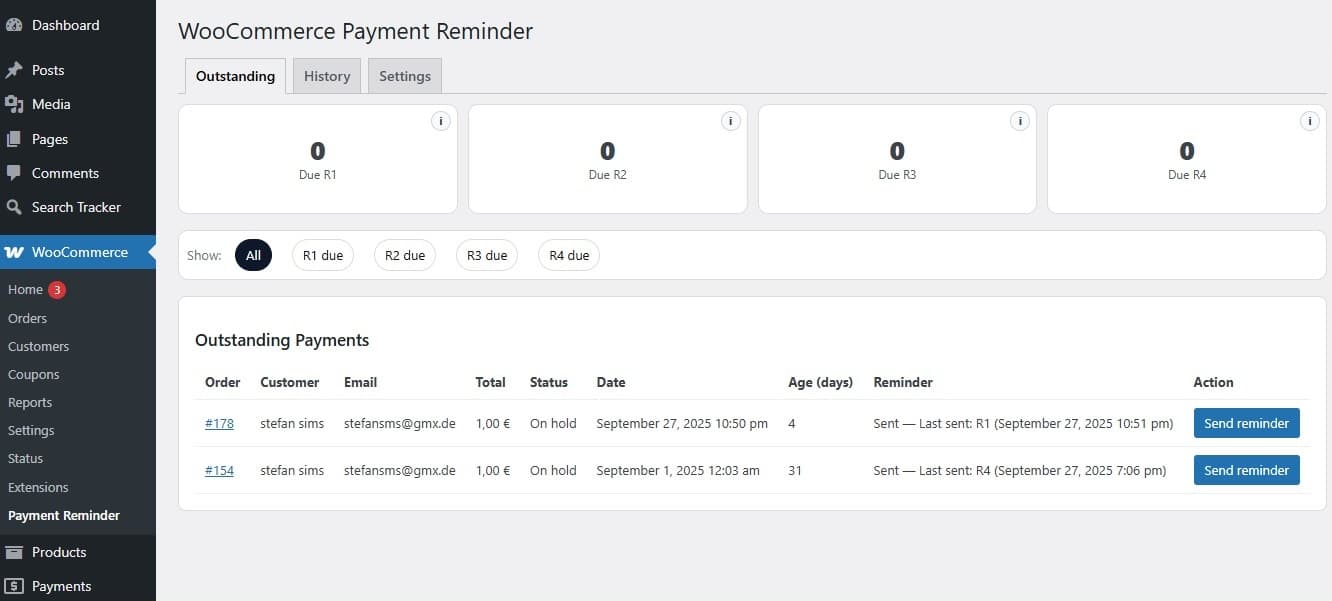Send reminder for order #178

1246,423
